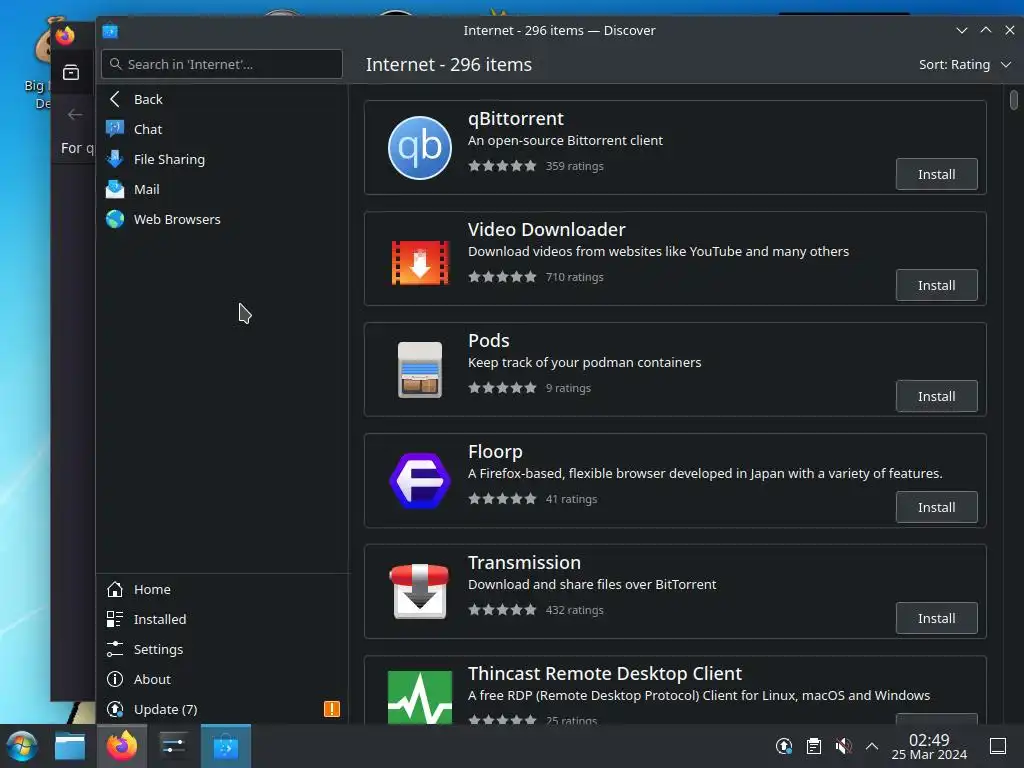This screenshot has width=1024, height=768.
Task: Click the Installed list icon
Action: 115,619
